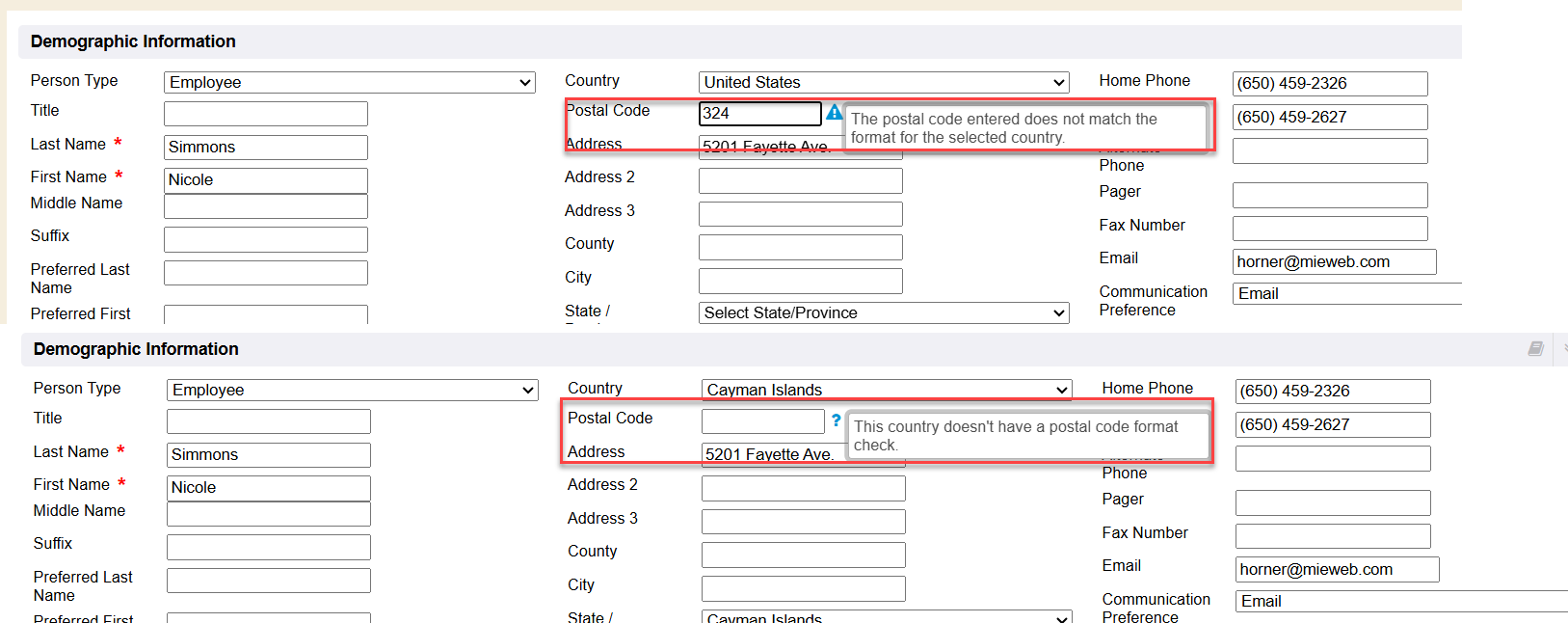
Task: Click the Email field in the upper form
Action: [x=1334, y=262]
